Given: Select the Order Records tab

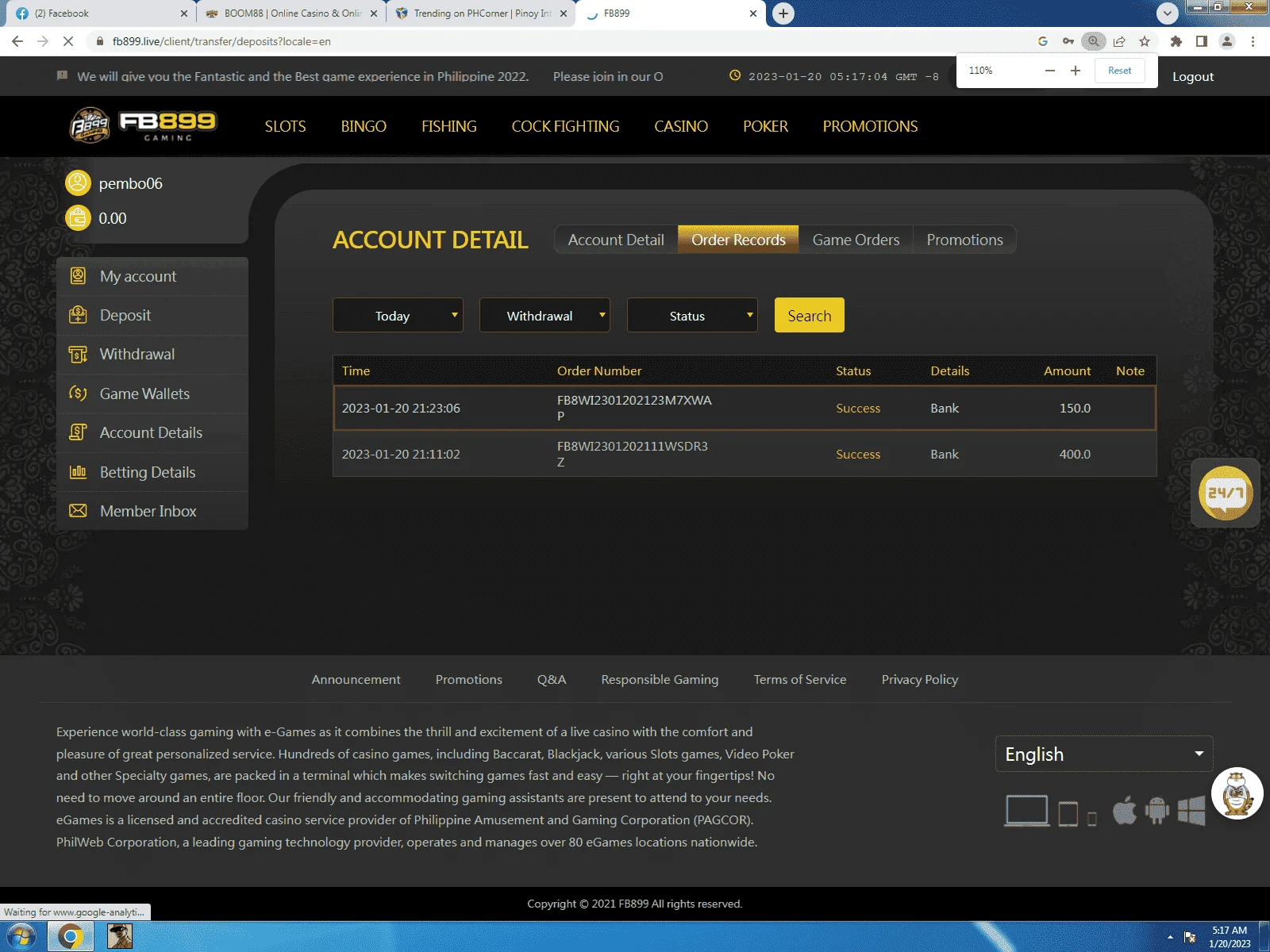Looking at the screenshot, I should [x=738, y=240].
